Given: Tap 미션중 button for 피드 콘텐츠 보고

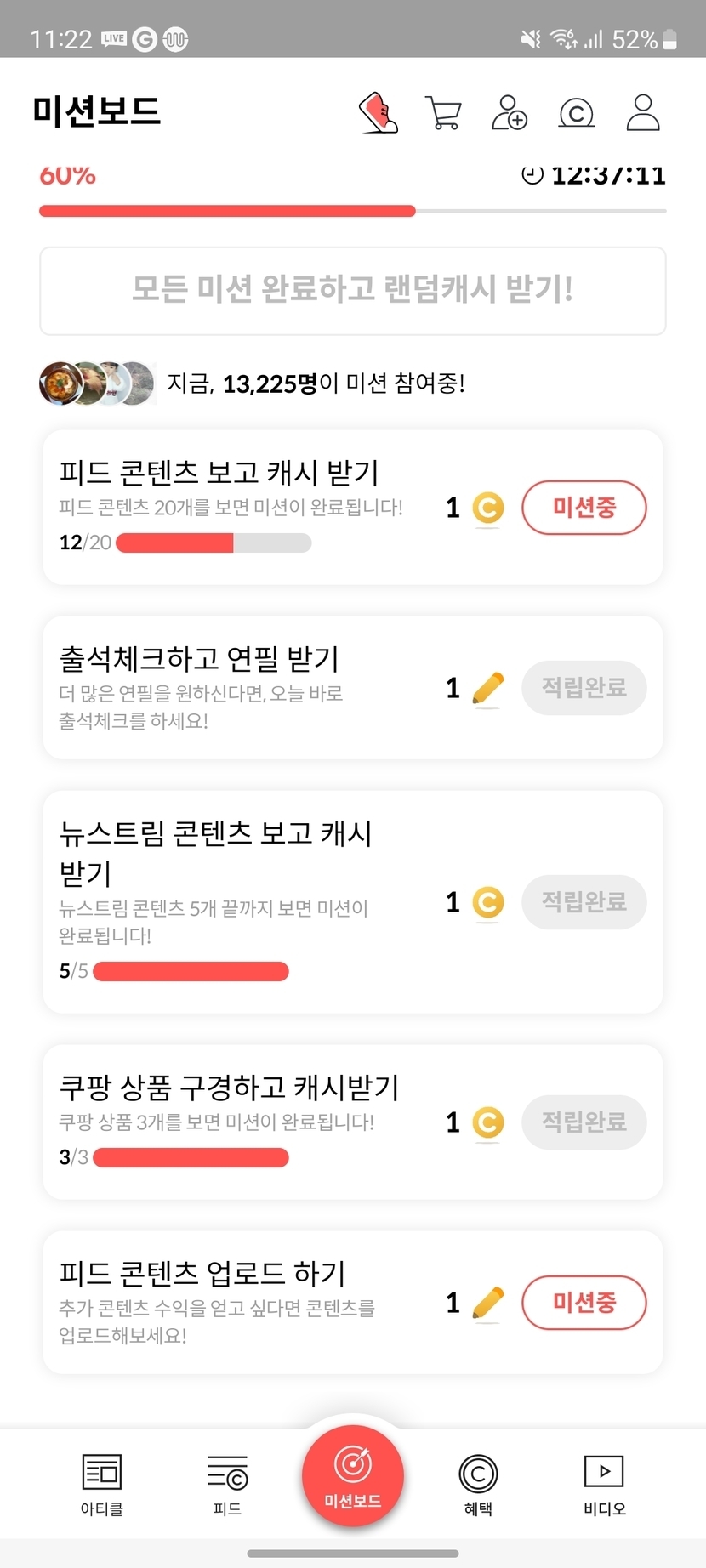Looking at the screenshot, I should point(584,508).
